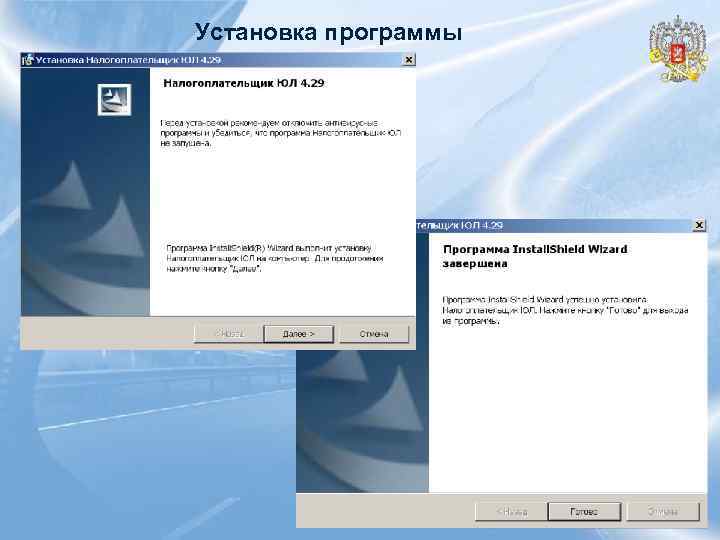Click Готово to finish InstallShield Wizard
720x540 pixels.
coord(584,511)
